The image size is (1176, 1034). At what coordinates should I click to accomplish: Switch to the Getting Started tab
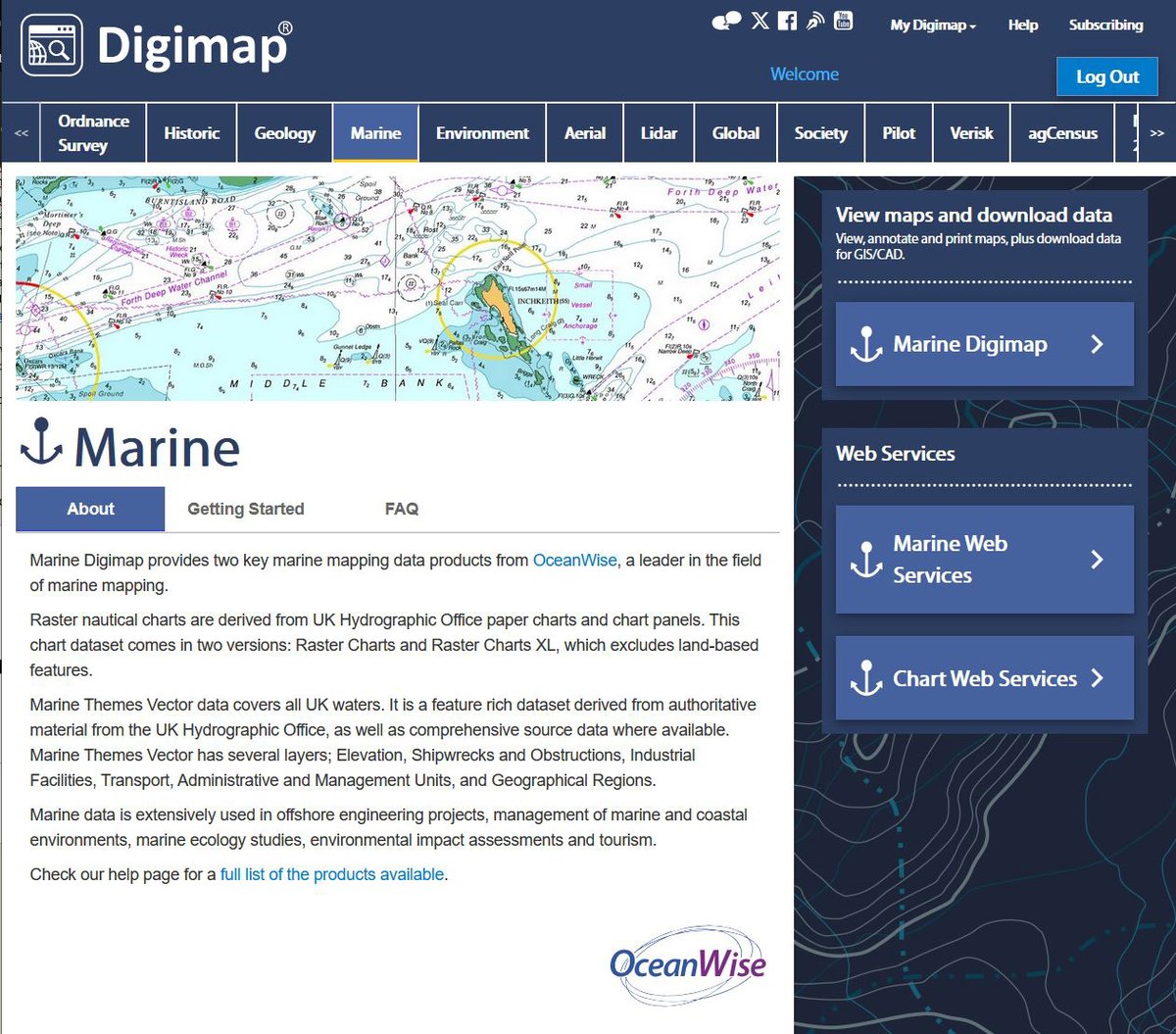pos(246,509)
